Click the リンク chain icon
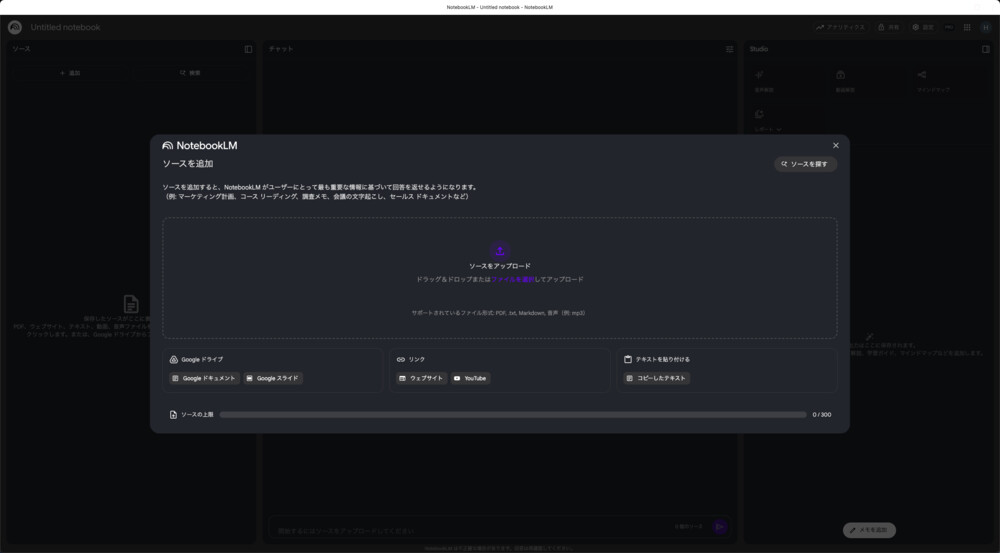 (x=401, y=360)
